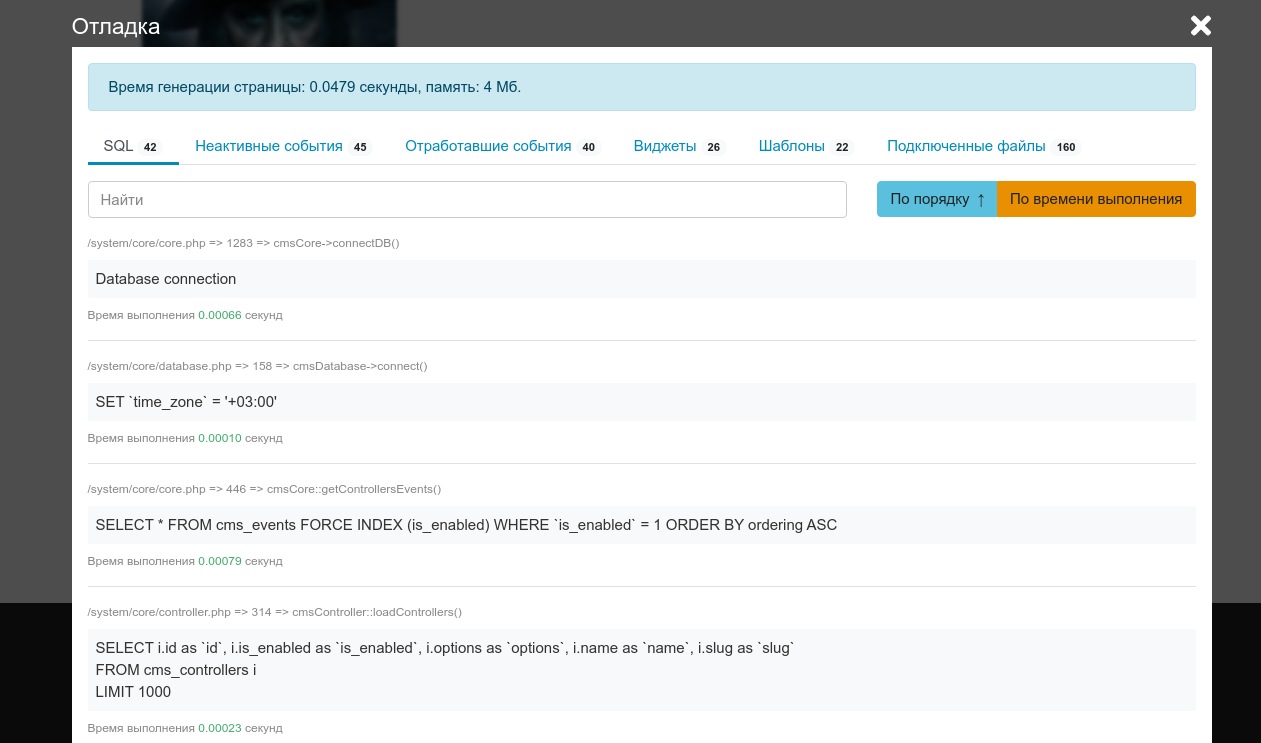Click the cmsController::loadControllers() trace line
Screen dimensions: 1261x743
point(274,612)
